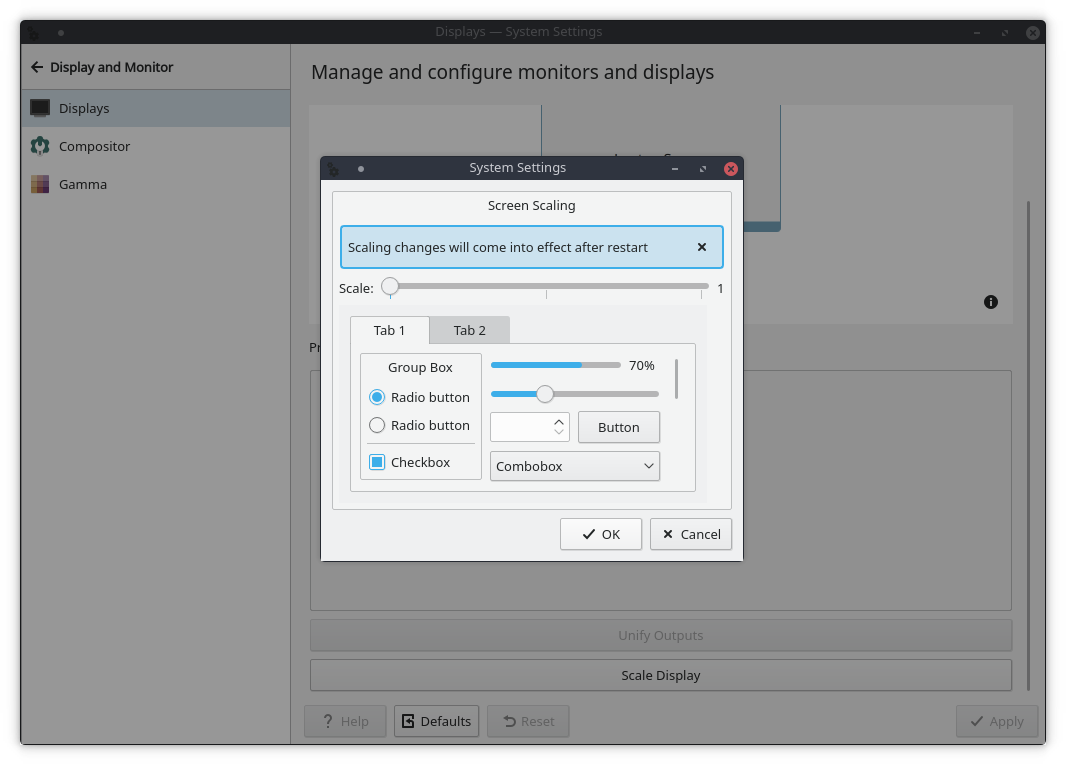
Task: Click the sample Button in preview
Action: click(x=619, y=427)
